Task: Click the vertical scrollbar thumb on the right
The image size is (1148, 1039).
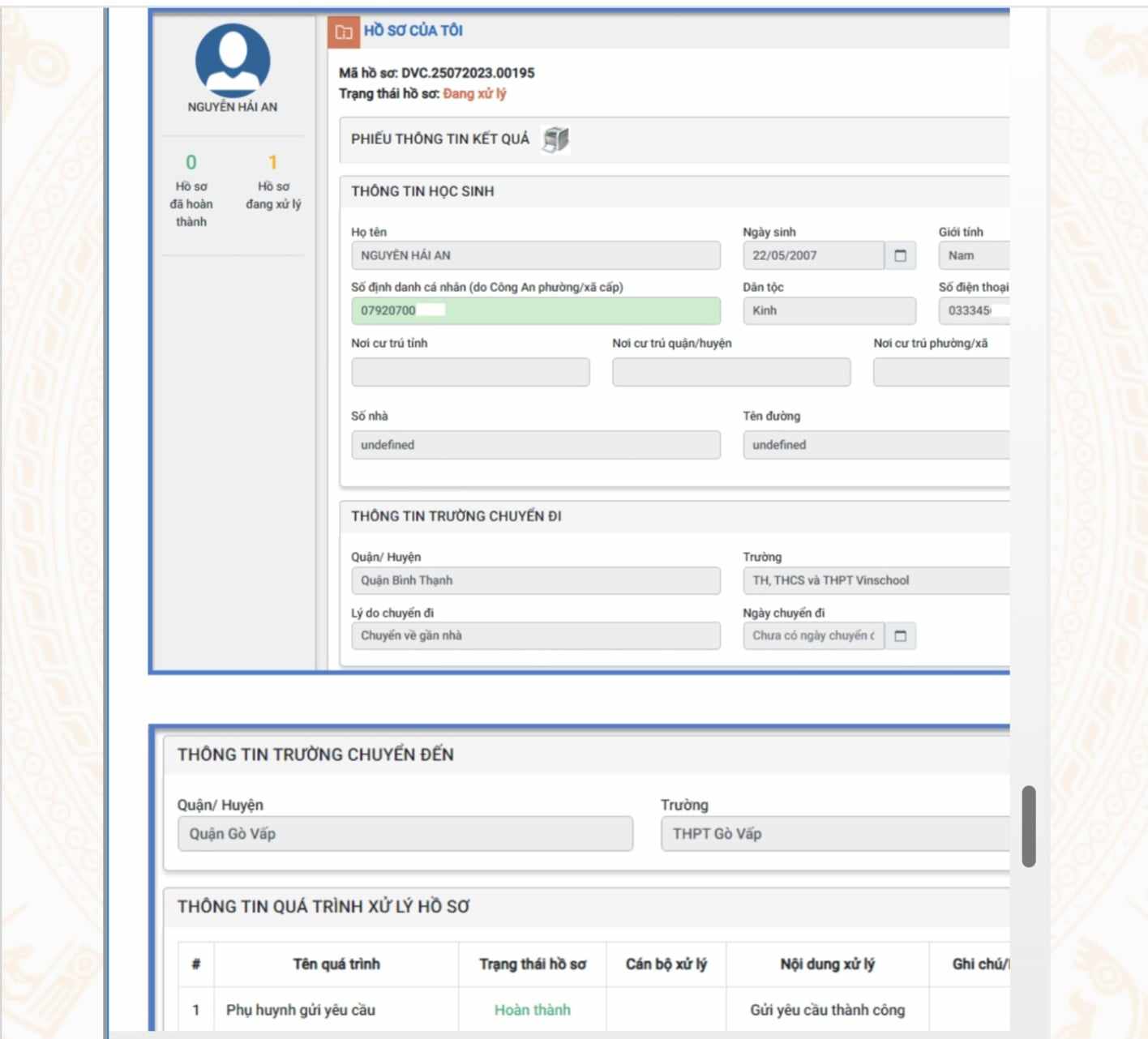Action: tap(1029, 827)
